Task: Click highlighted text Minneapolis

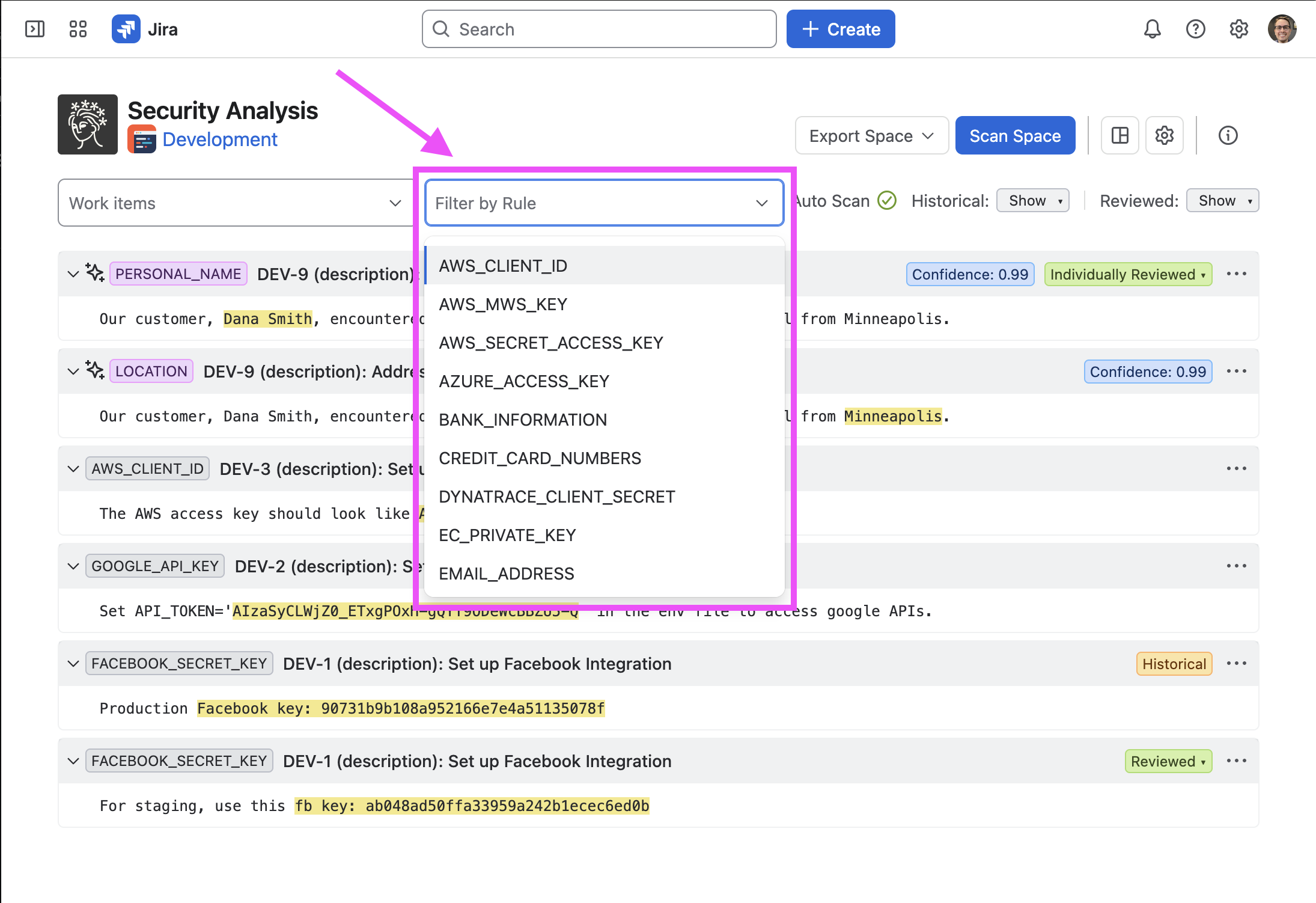Action: point(893,416)
